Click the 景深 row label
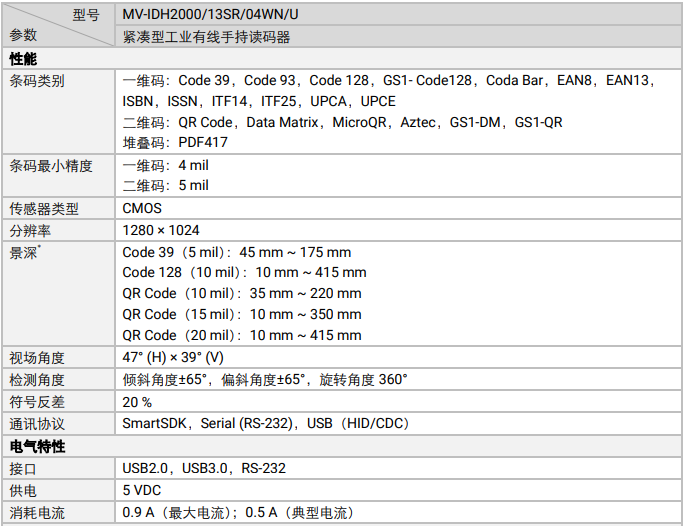Image resolution: width=685 pixels, height=526 pixels. 24,252
